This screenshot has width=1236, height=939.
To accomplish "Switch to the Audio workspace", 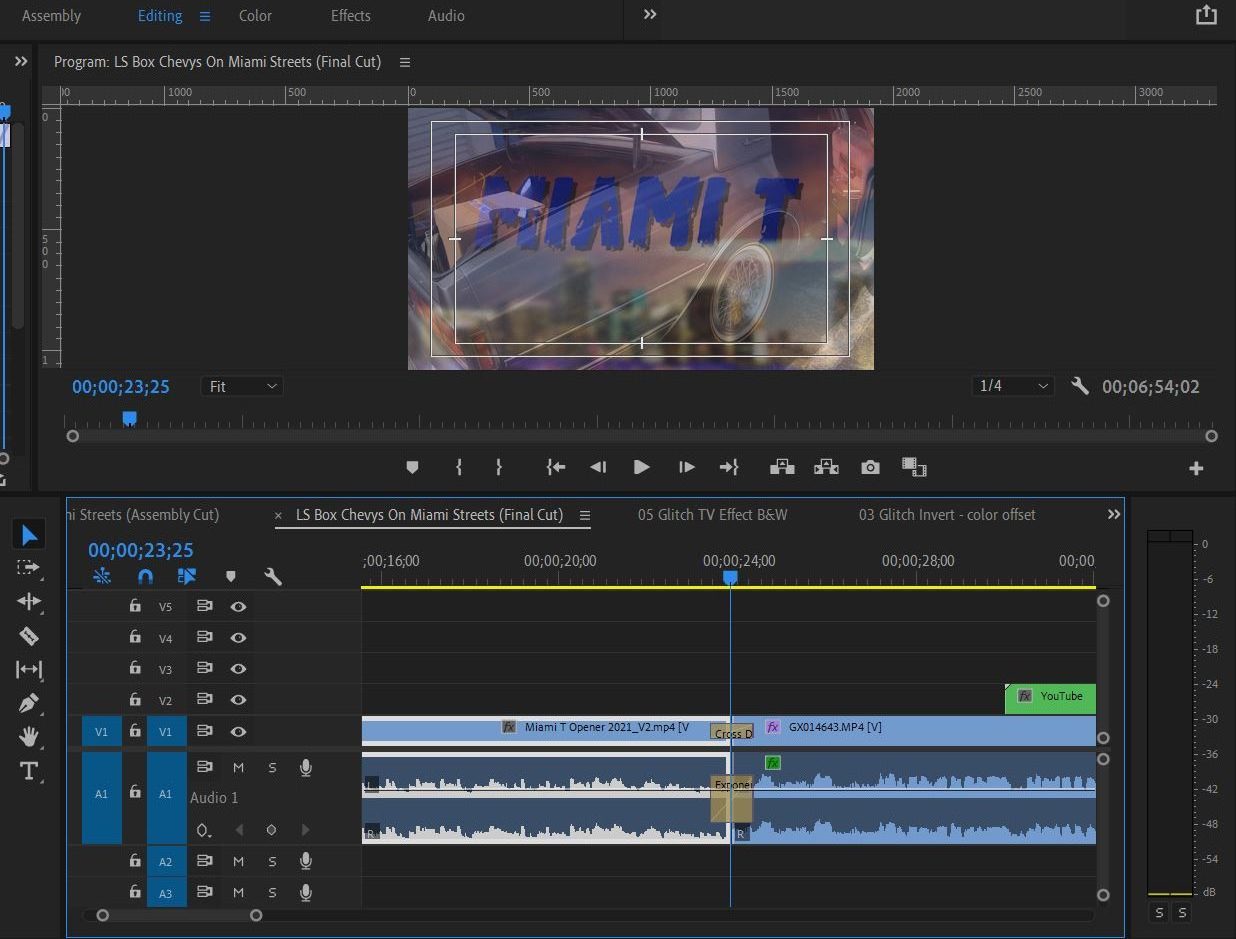I will click(x=446, y=16).
